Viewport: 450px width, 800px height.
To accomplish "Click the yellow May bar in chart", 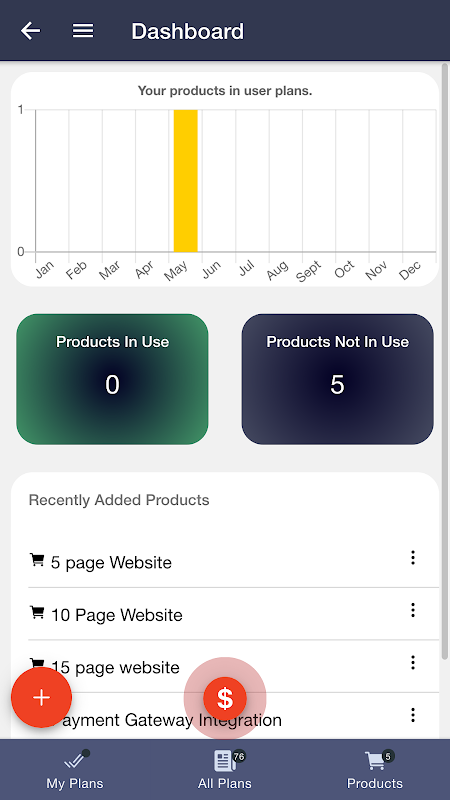I will pyautogui.click(x=186, y=181).
